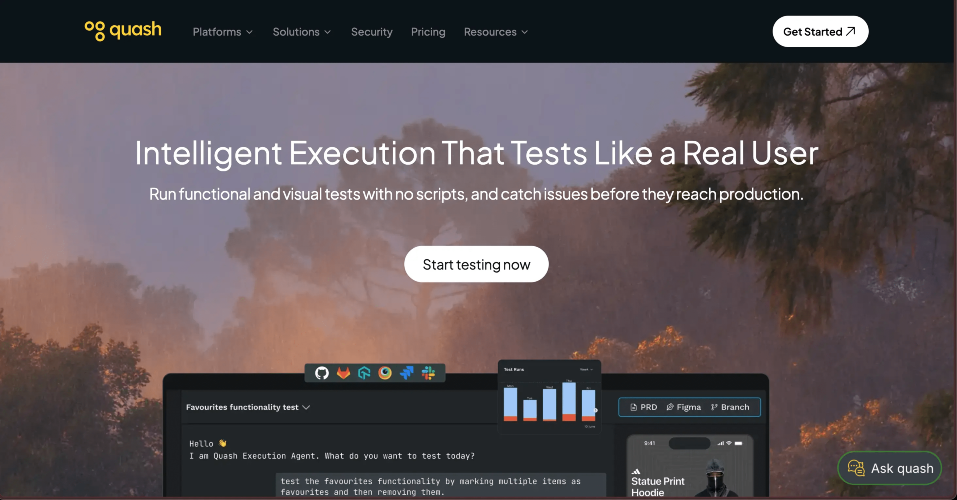Viewport: 957px width, 500px height.
Task: Click the favourites test prompt message
Action: (441, 486)
